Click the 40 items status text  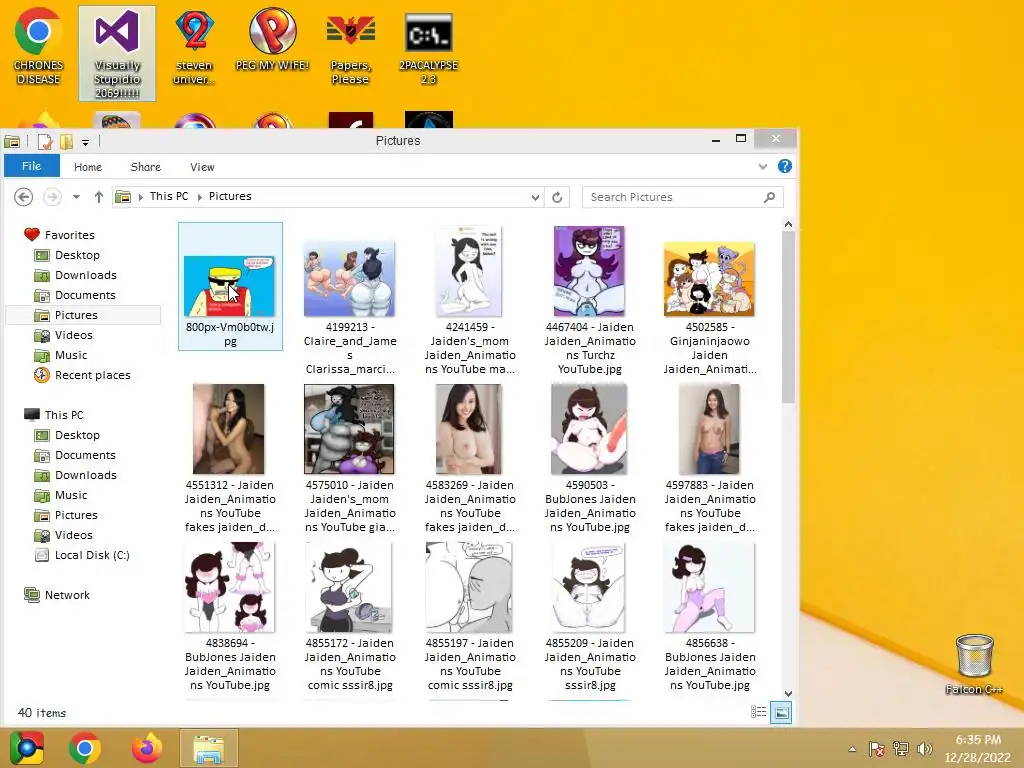point(42,712)
